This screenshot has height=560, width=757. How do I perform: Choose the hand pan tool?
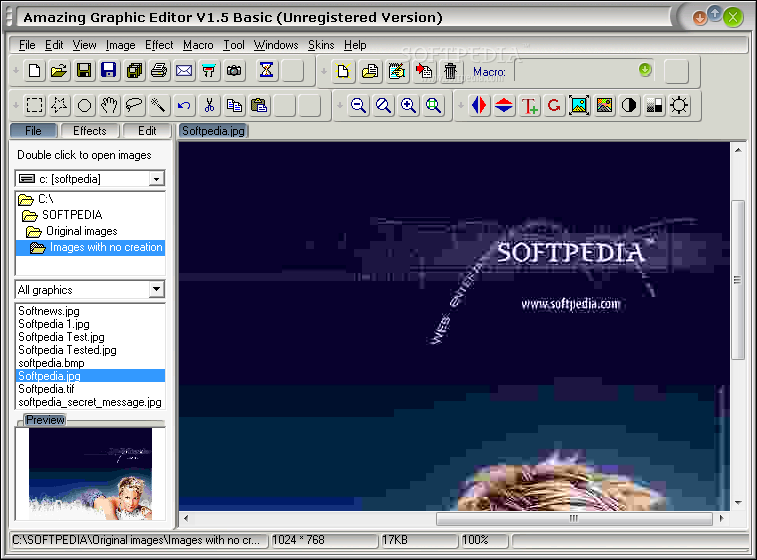109,105
